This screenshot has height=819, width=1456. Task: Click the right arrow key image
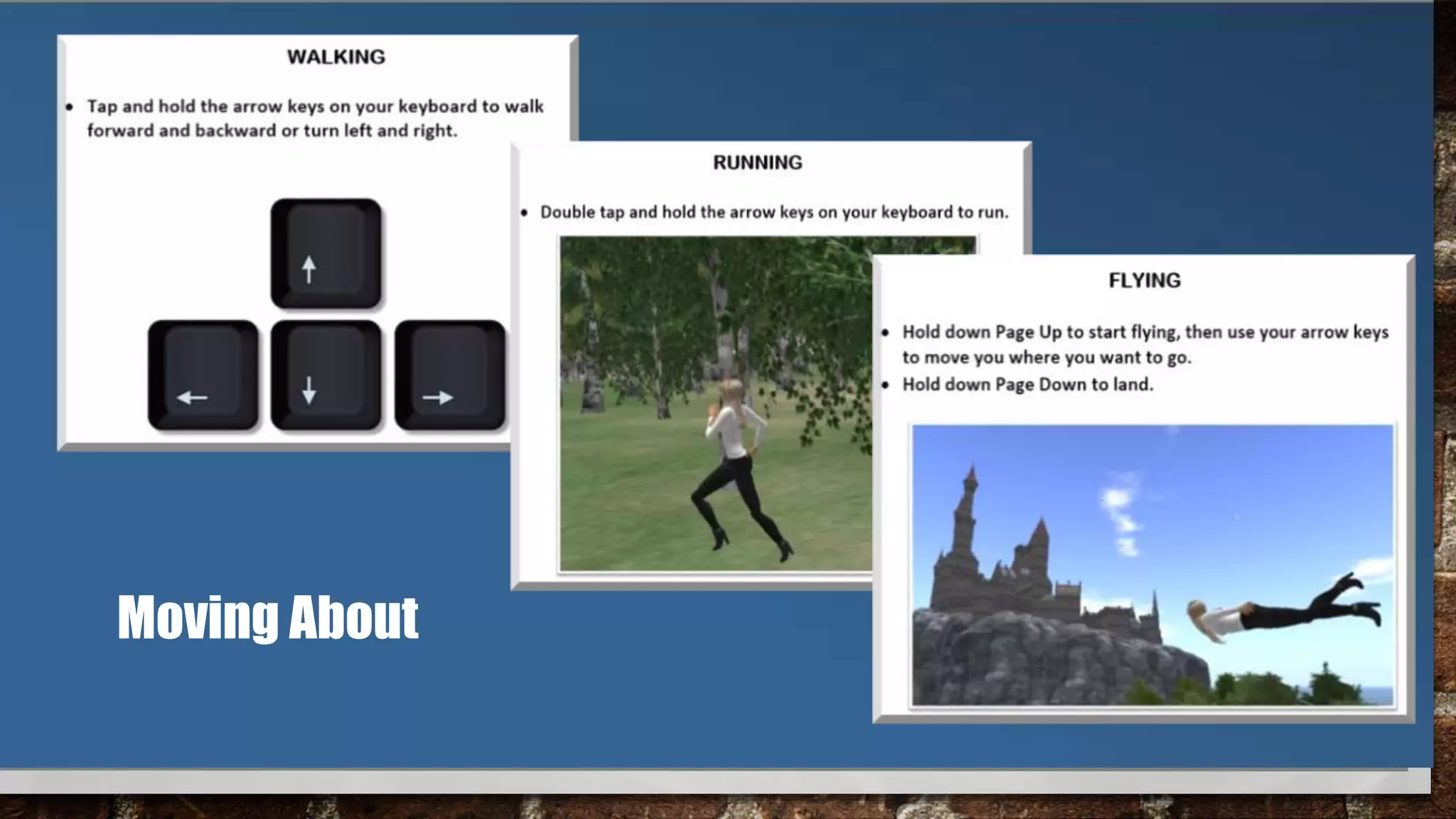click(x=449, y=375)
